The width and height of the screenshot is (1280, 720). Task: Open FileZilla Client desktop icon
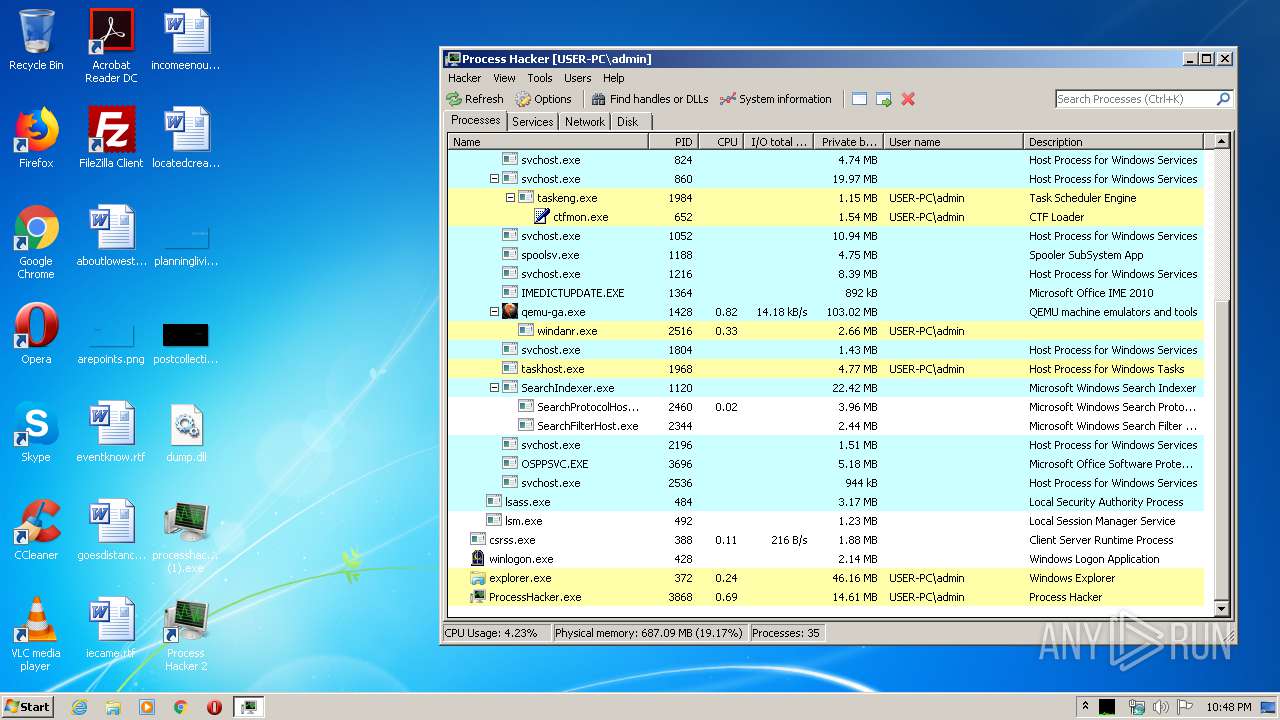coord(111,138)
